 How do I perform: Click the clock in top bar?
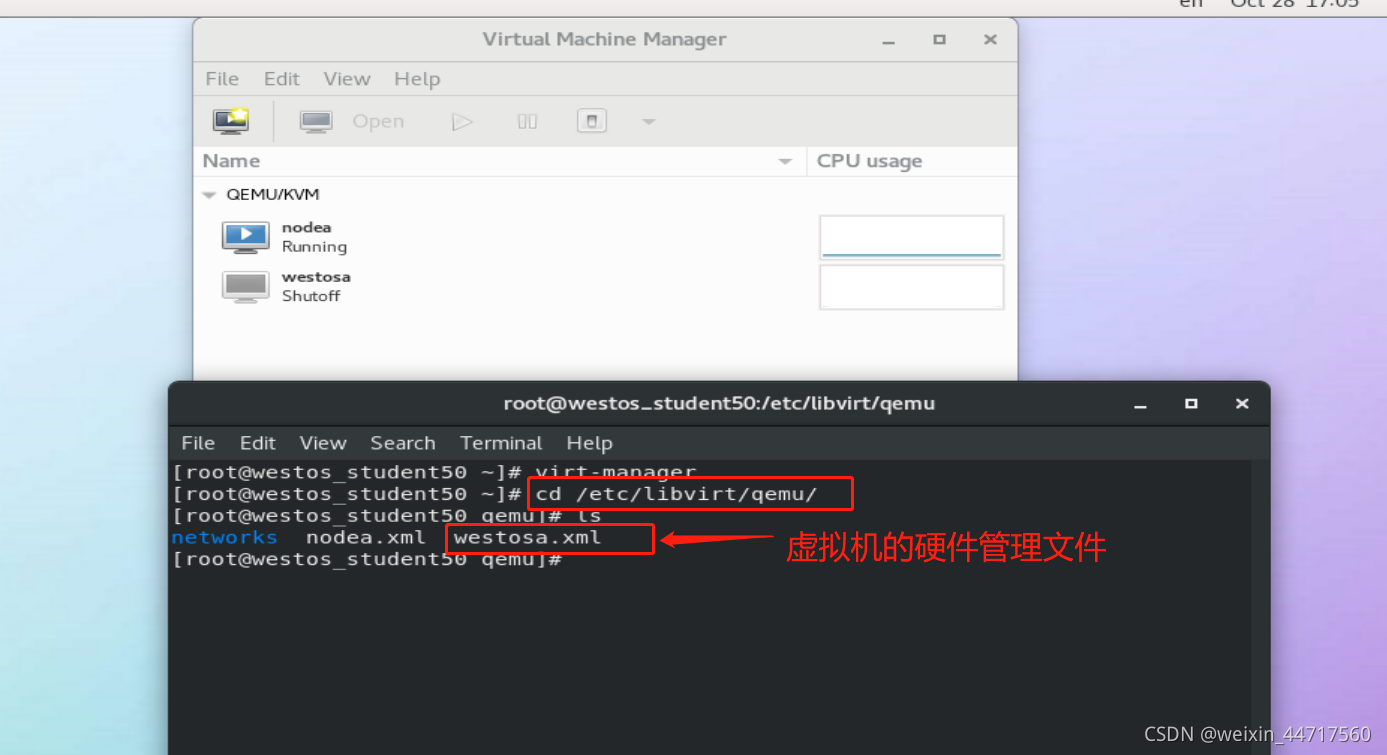pos(1295,4)
